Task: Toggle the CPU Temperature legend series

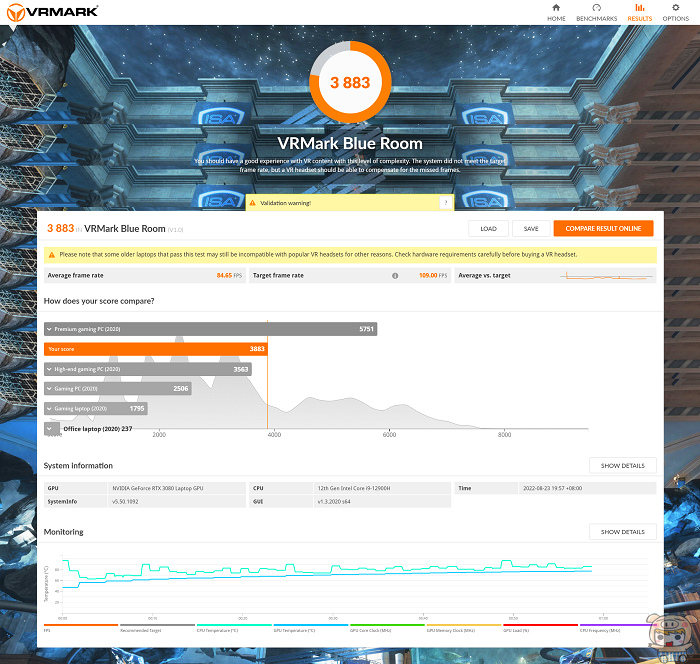Action: pos(219,630)
